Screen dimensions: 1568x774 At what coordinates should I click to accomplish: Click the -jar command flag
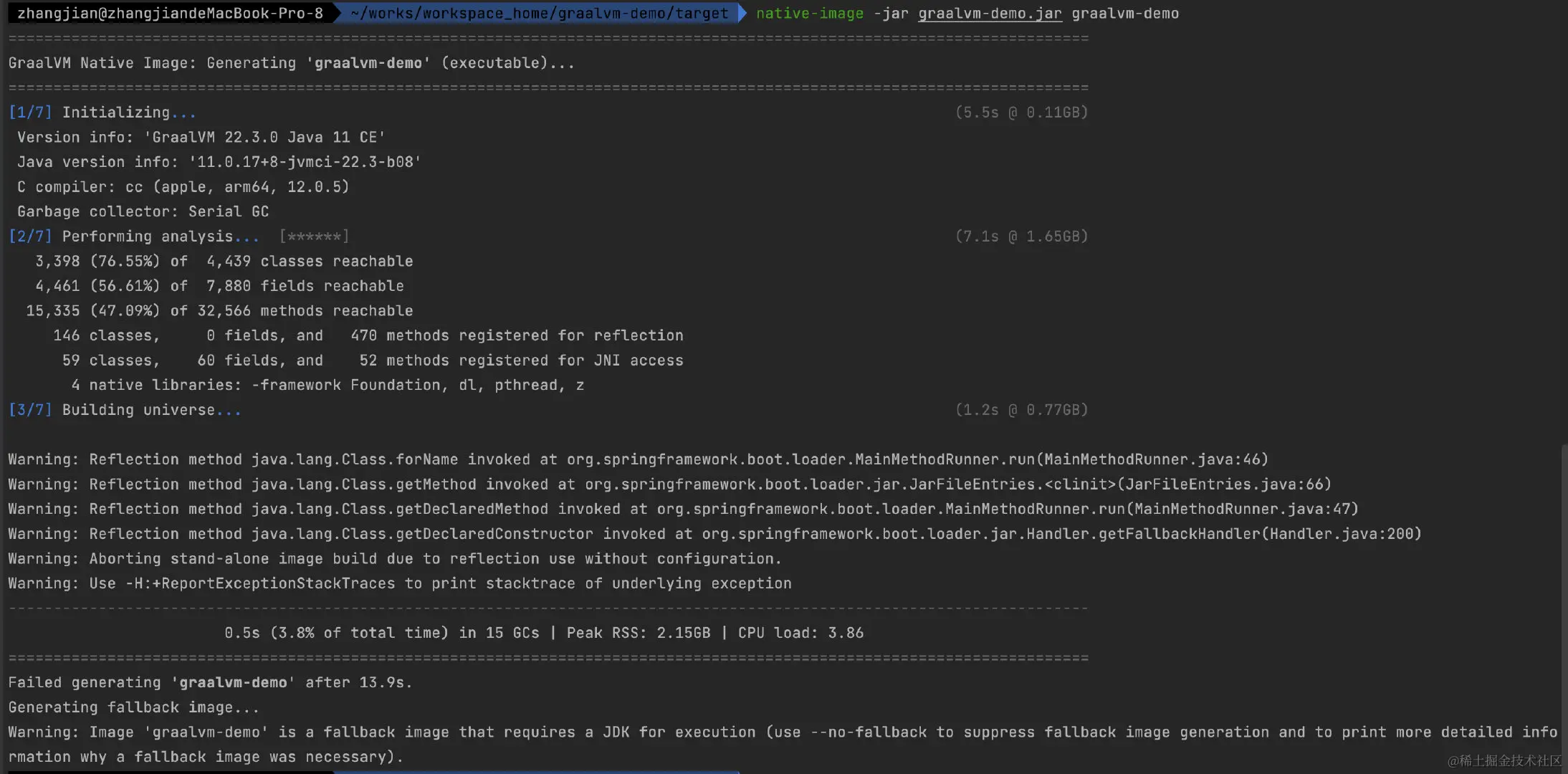tap(891, 13)
